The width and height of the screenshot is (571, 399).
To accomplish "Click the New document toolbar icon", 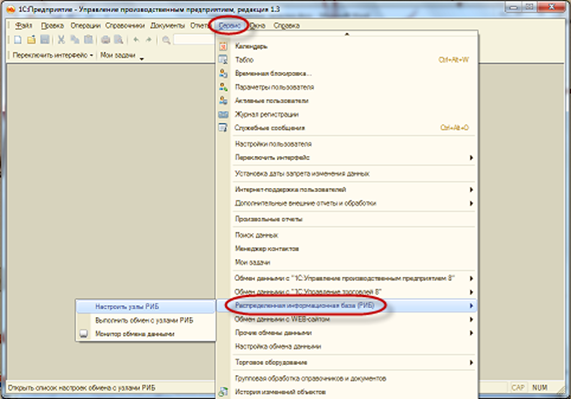I will (17, 40).
